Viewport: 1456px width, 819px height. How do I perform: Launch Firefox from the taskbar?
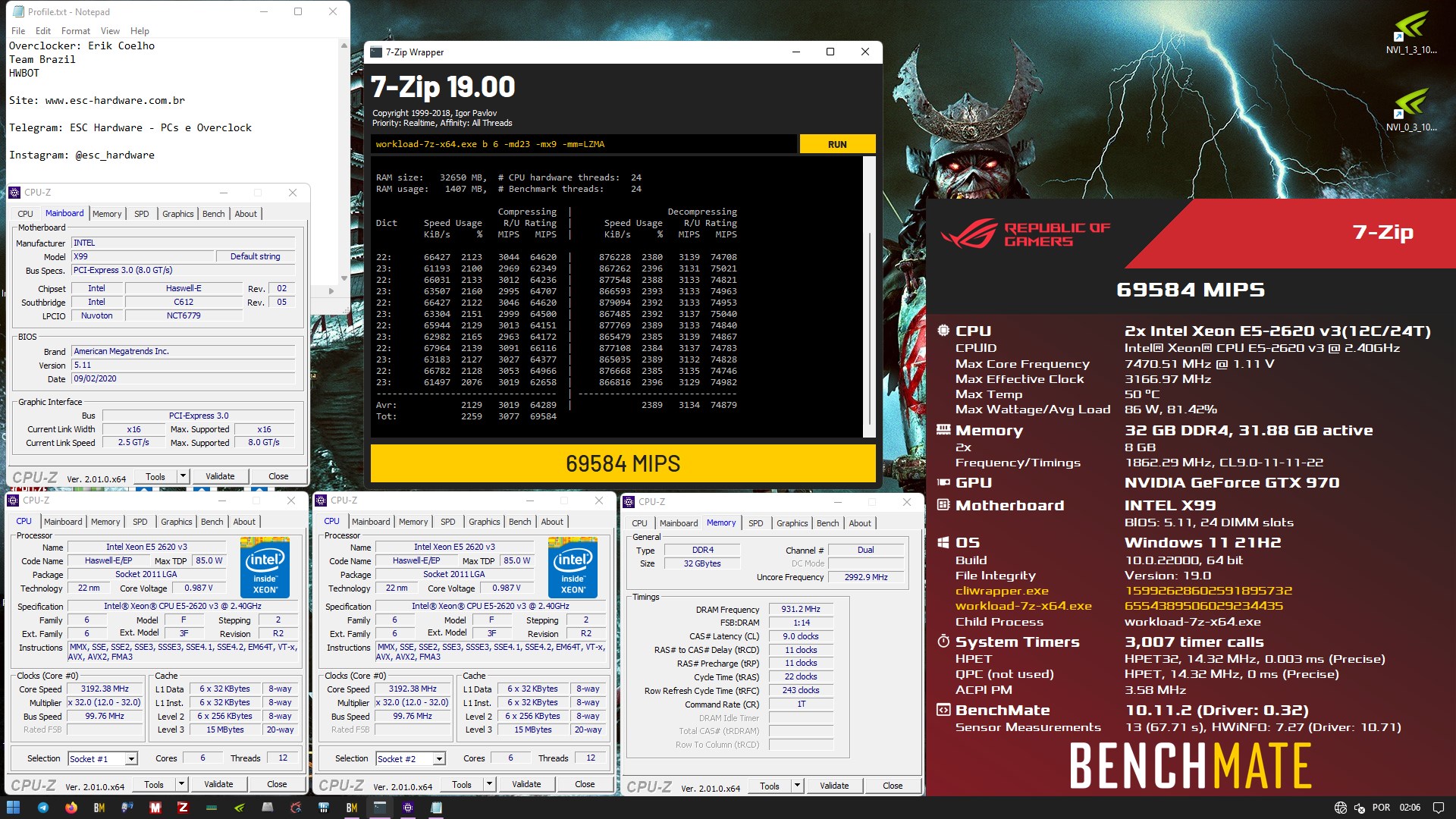pyautogui.click(x=71, y=808)
